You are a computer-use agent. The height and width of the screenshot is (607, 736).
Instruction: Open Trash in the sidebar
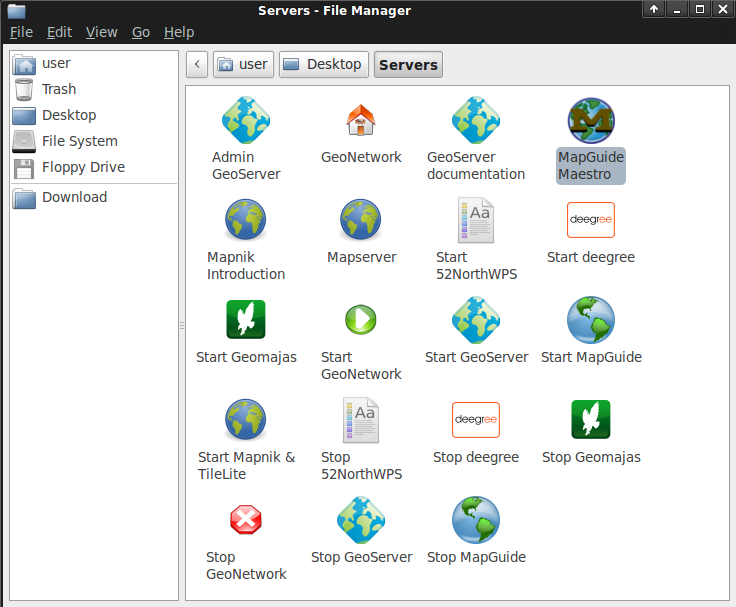(x=94, y=89)
